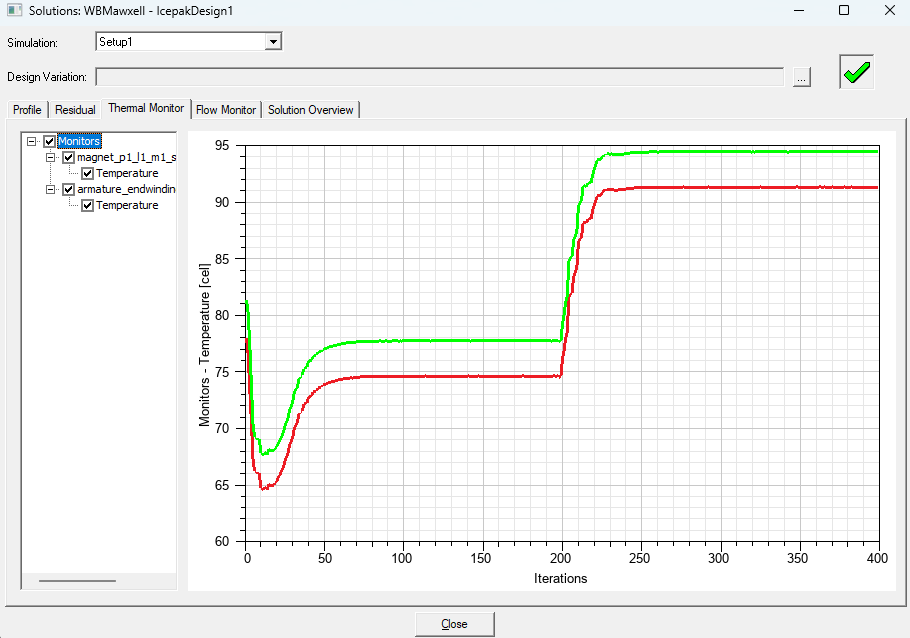Toggle the armature_endwindin checkbox
Image resolution: width=910 pixels, height=638 pixels.
point(68,189)
